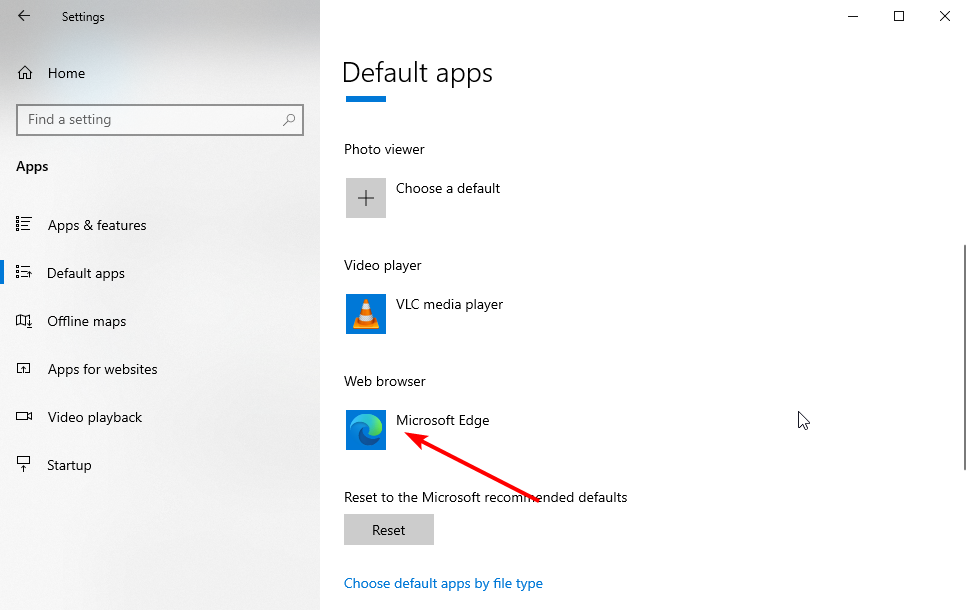Choose a default photo viewer
The width and height of the screenshot is (968, 610).
(x=448, y=188)
